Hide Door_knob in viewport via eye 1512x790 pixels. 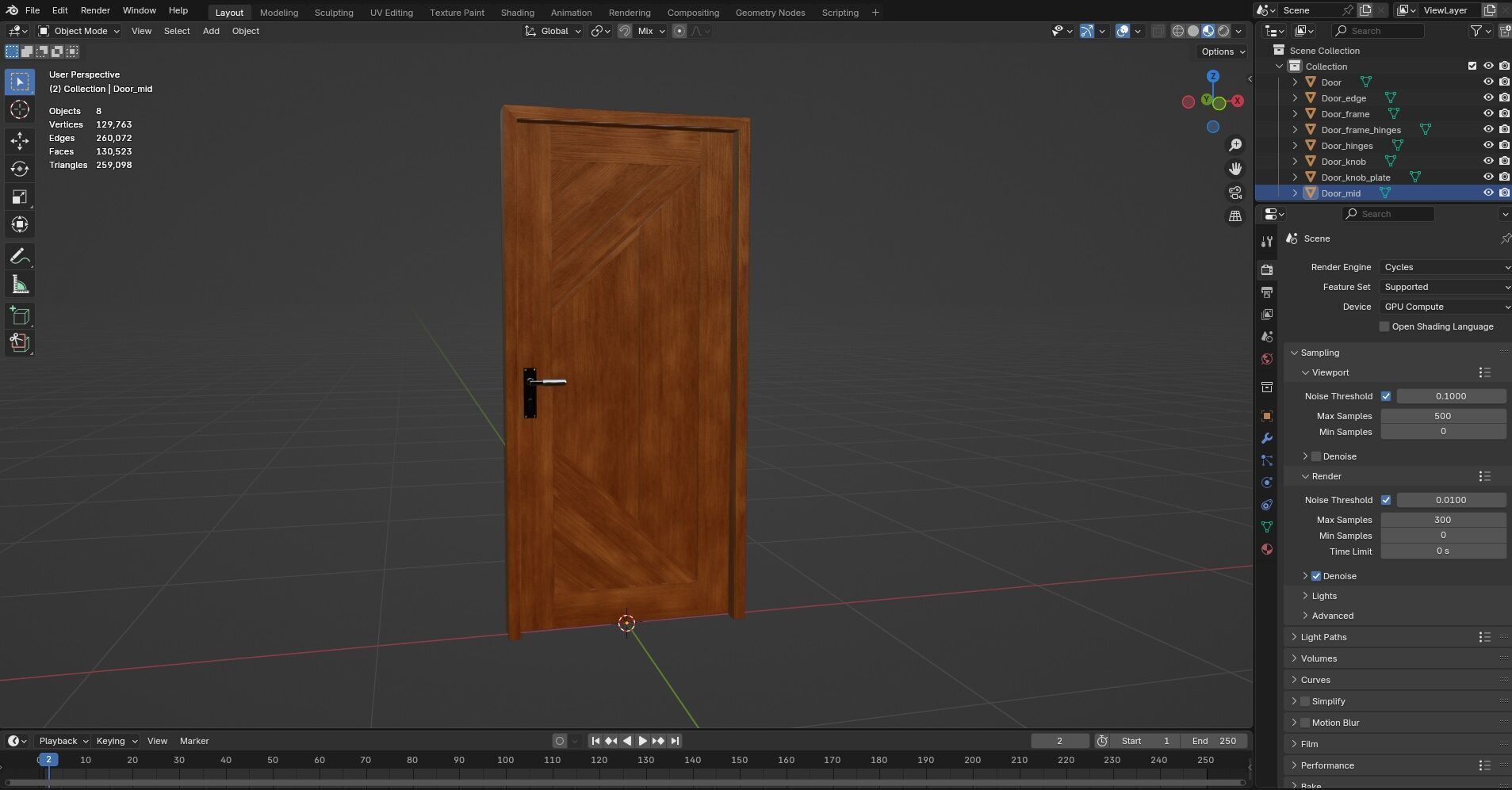(x=1488, y=161)
